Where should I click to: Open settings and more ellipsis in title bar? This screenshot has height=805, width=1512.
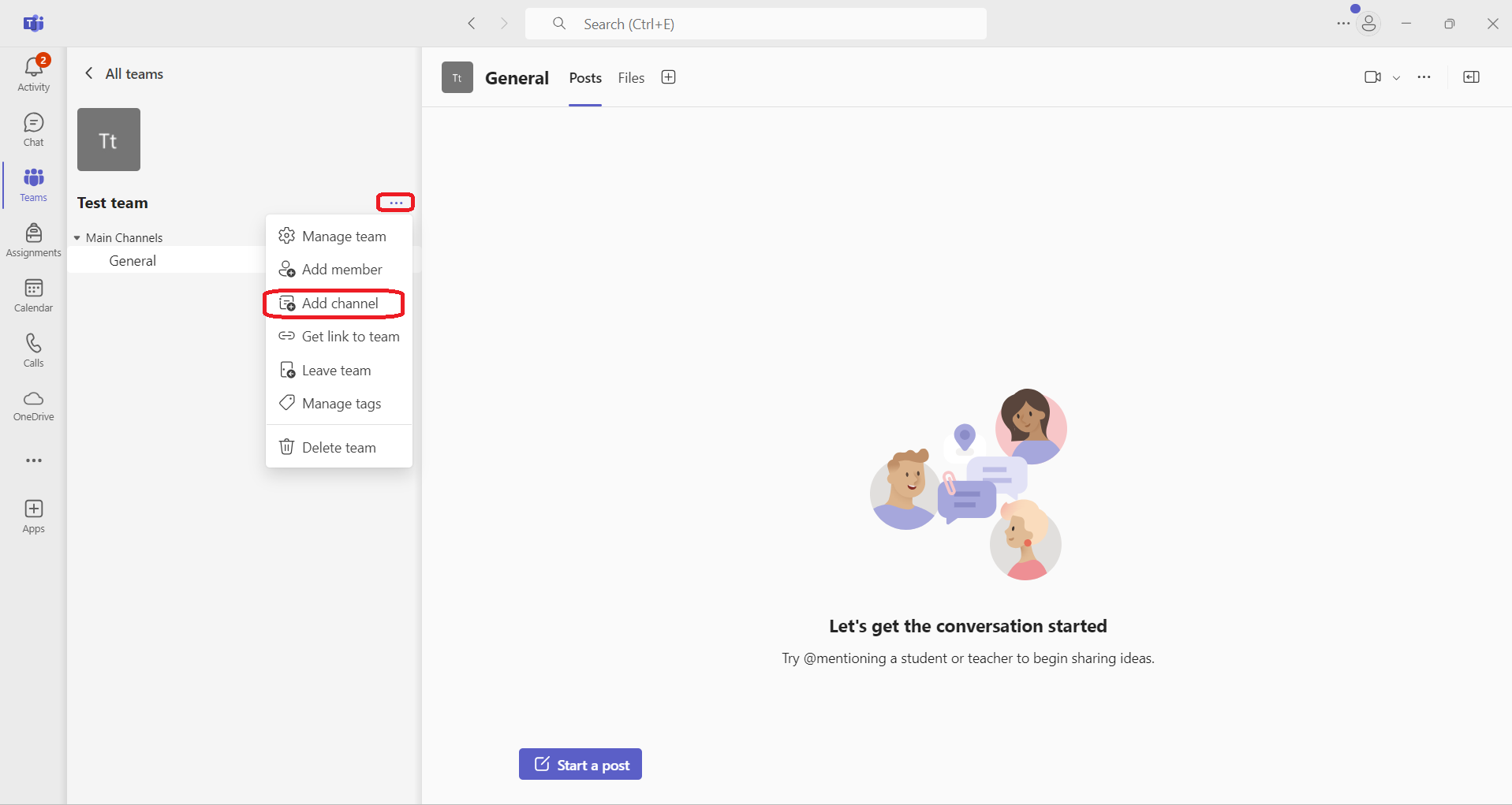[x=1343, y=24]
